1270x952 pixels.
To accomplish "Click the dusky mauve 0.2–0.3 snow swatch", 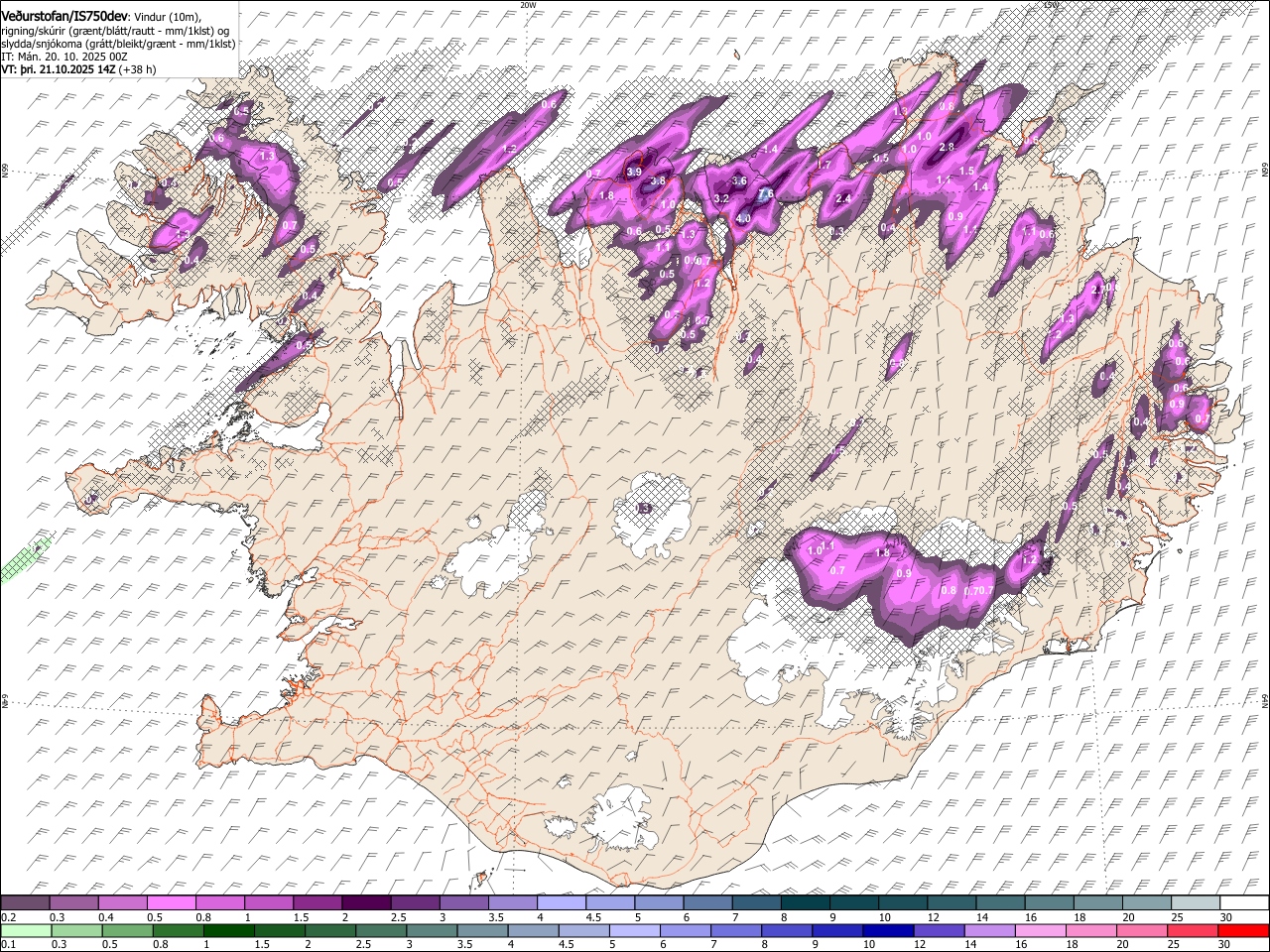I will point(25,902).
